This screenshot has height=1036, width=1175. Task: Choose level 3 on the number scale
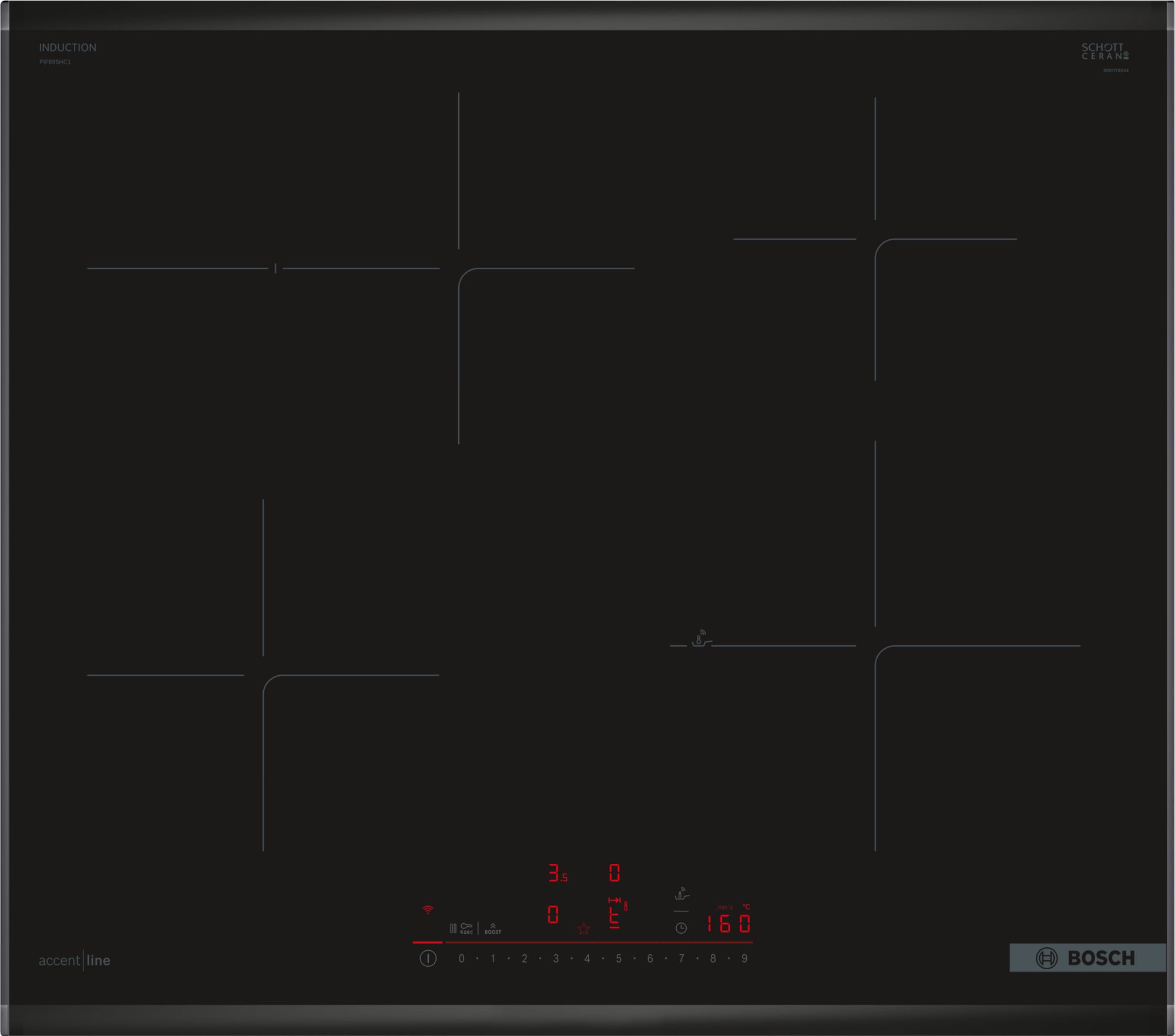[x=556, y=958]
